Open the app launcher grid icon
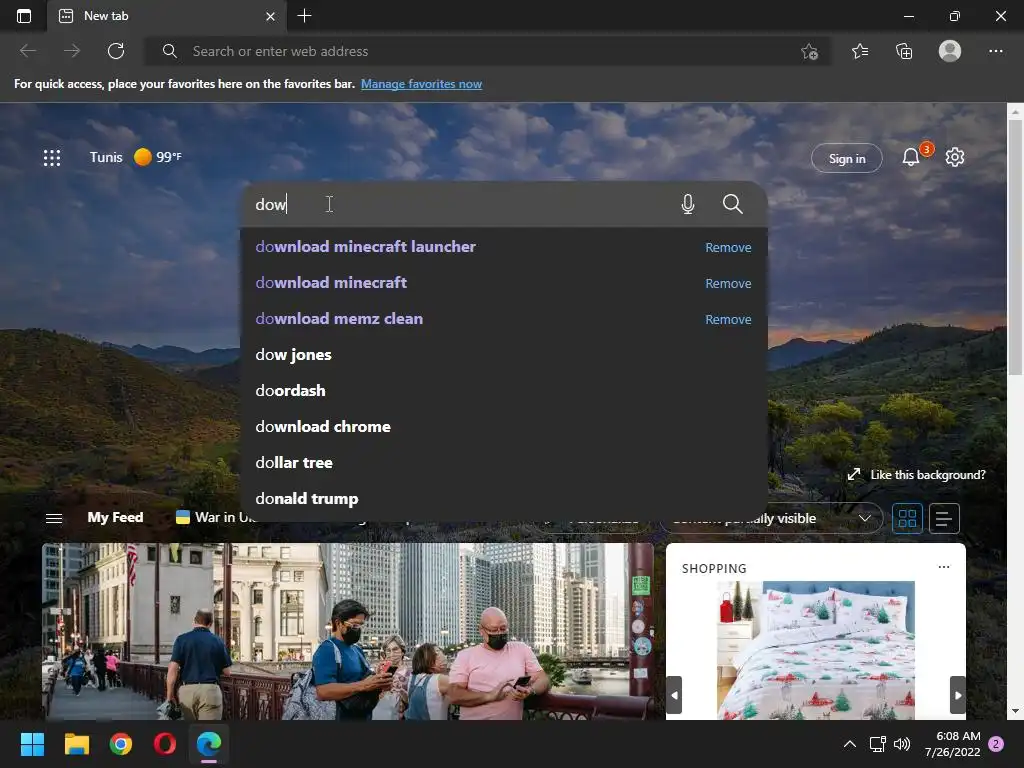This screenshot has width=1024, height=768. tap(52, 157)
